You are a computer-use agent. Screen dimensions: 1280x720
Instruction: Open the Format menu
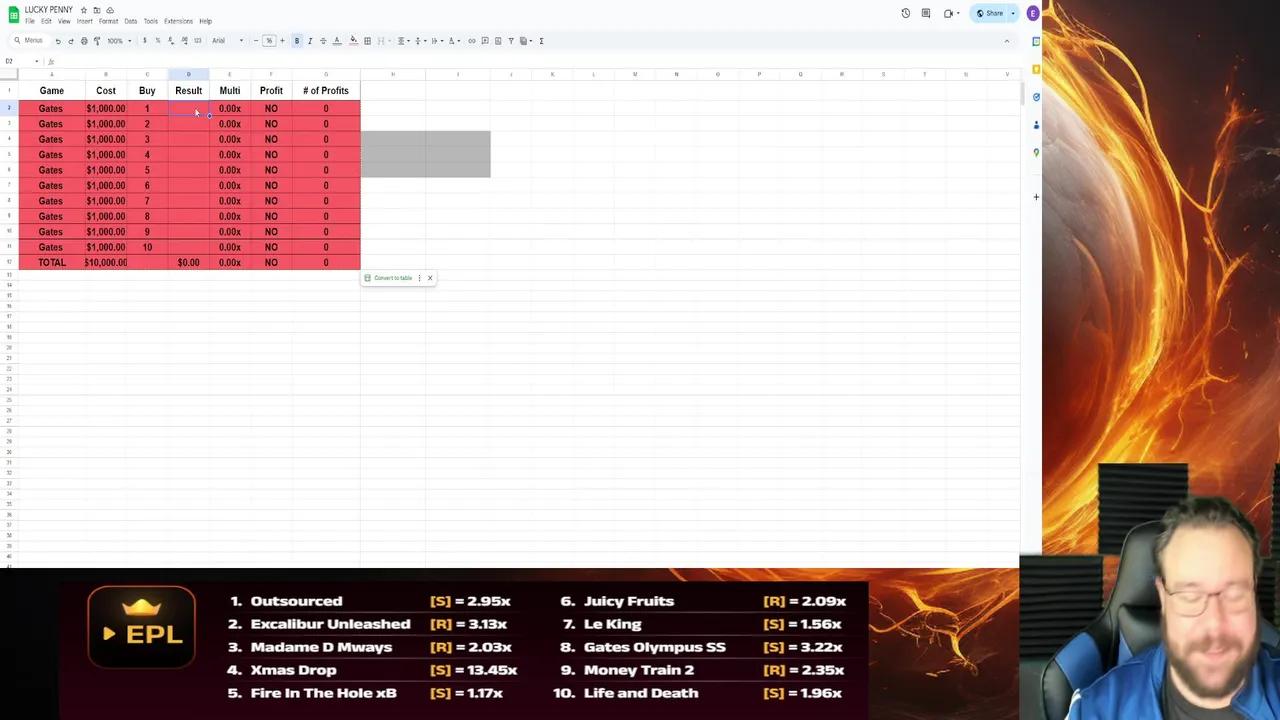[108, 21]
